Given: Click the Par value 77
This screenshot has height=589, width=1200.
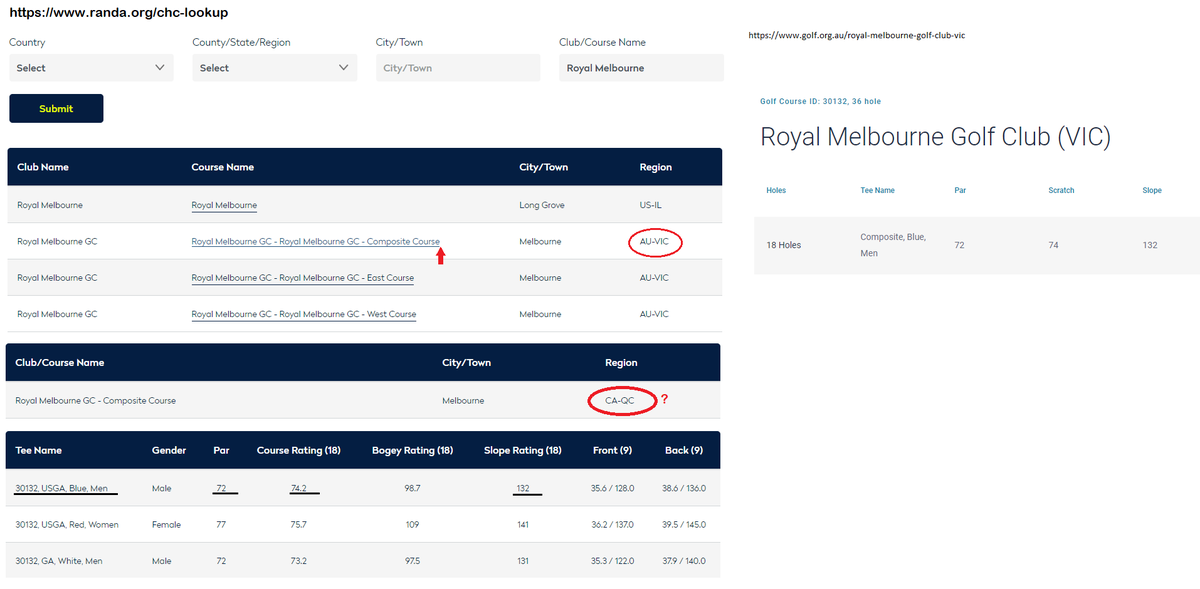Looking at the screenshot, I should (x=221, y=524).
